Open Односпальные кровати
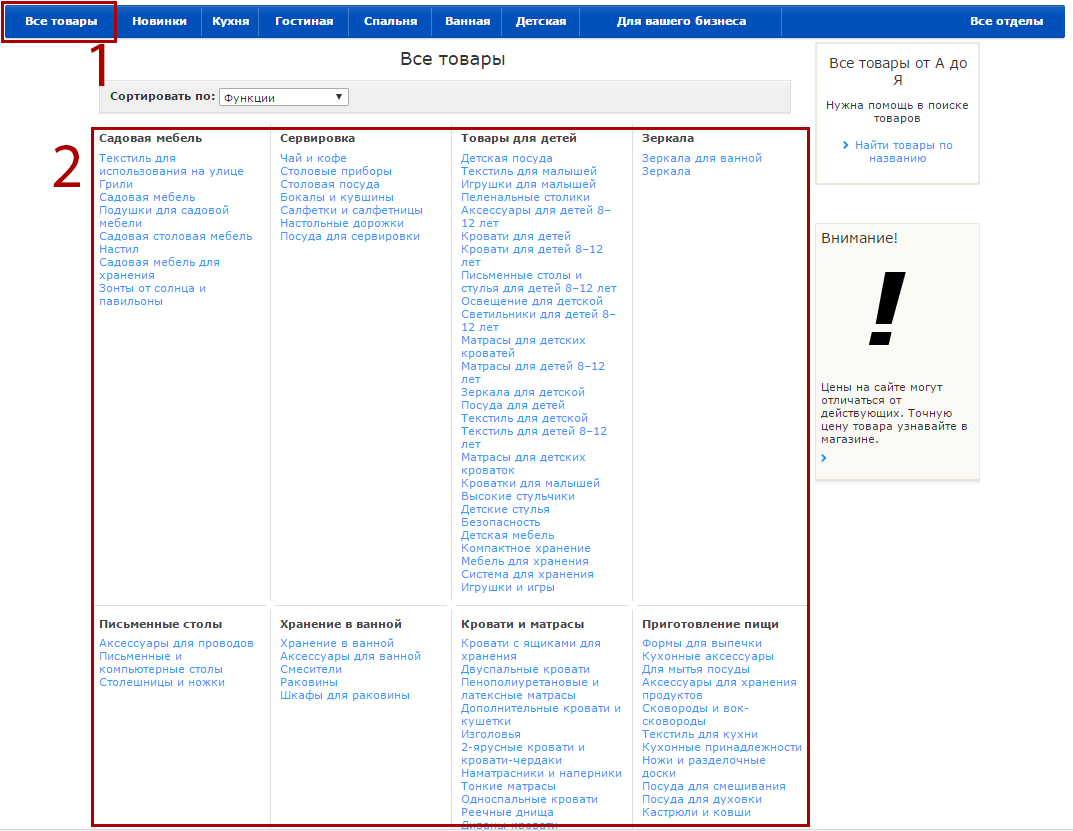1073x831 pixels. [529, 800]
